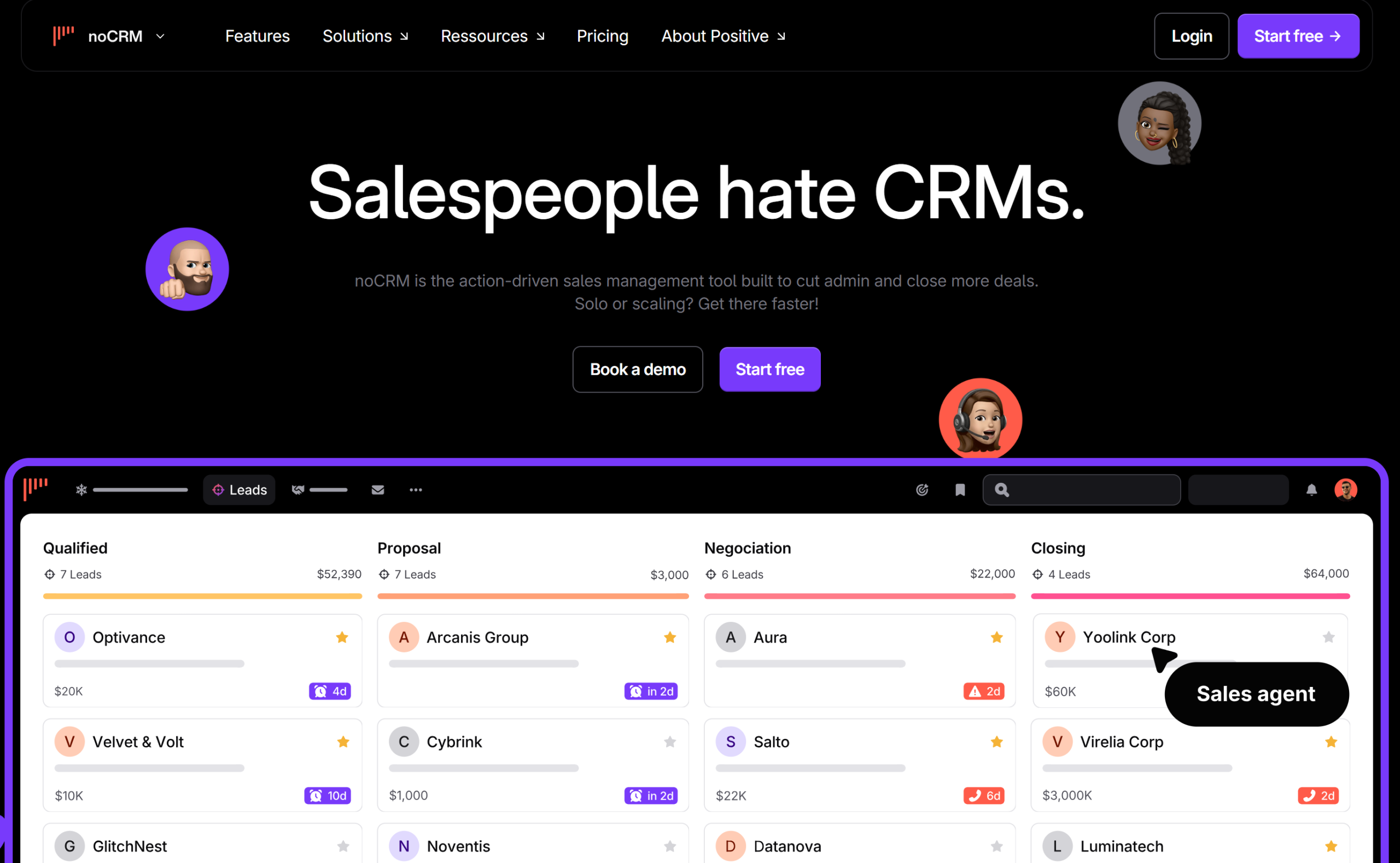Click the N avatar on the Noventis card
The image size is (1400, 863).
pos(404,846)
